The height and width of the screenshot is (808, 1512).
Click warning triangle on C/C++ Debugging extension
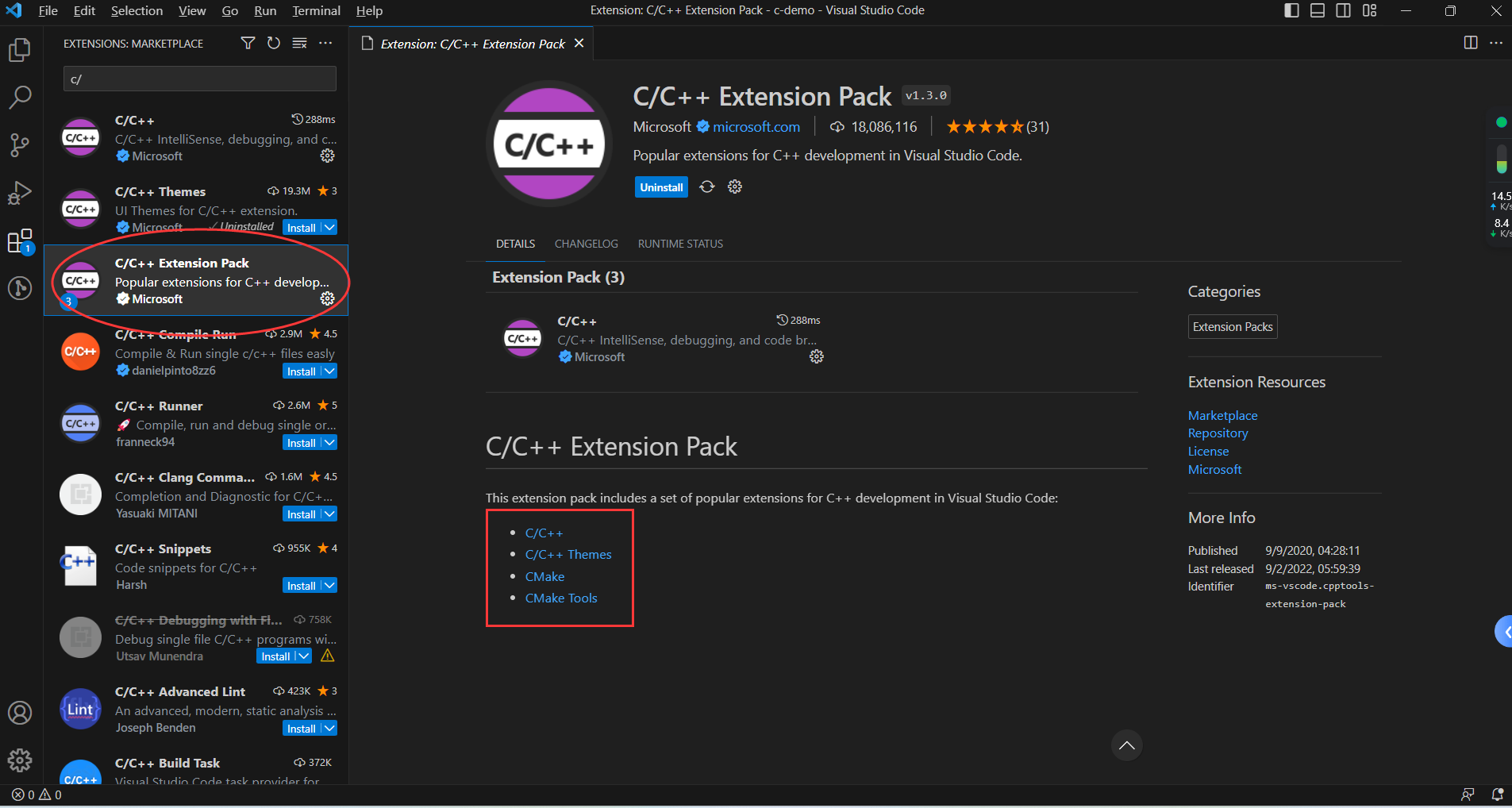click(328, 656)
